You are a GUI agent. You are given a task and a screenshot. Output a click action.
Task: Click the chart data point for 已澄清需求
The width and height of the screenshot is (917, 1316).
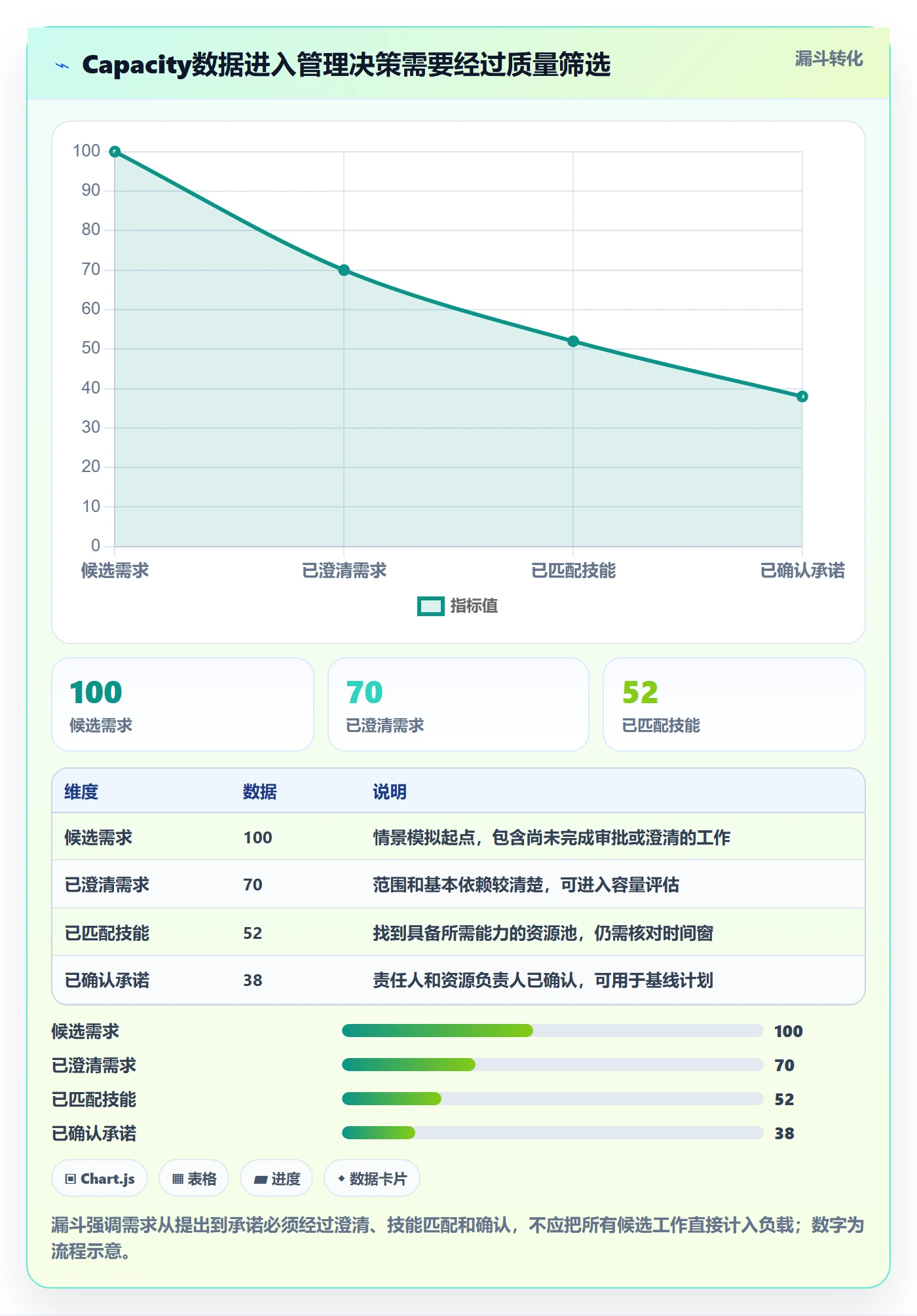click(x=344, y=270)
